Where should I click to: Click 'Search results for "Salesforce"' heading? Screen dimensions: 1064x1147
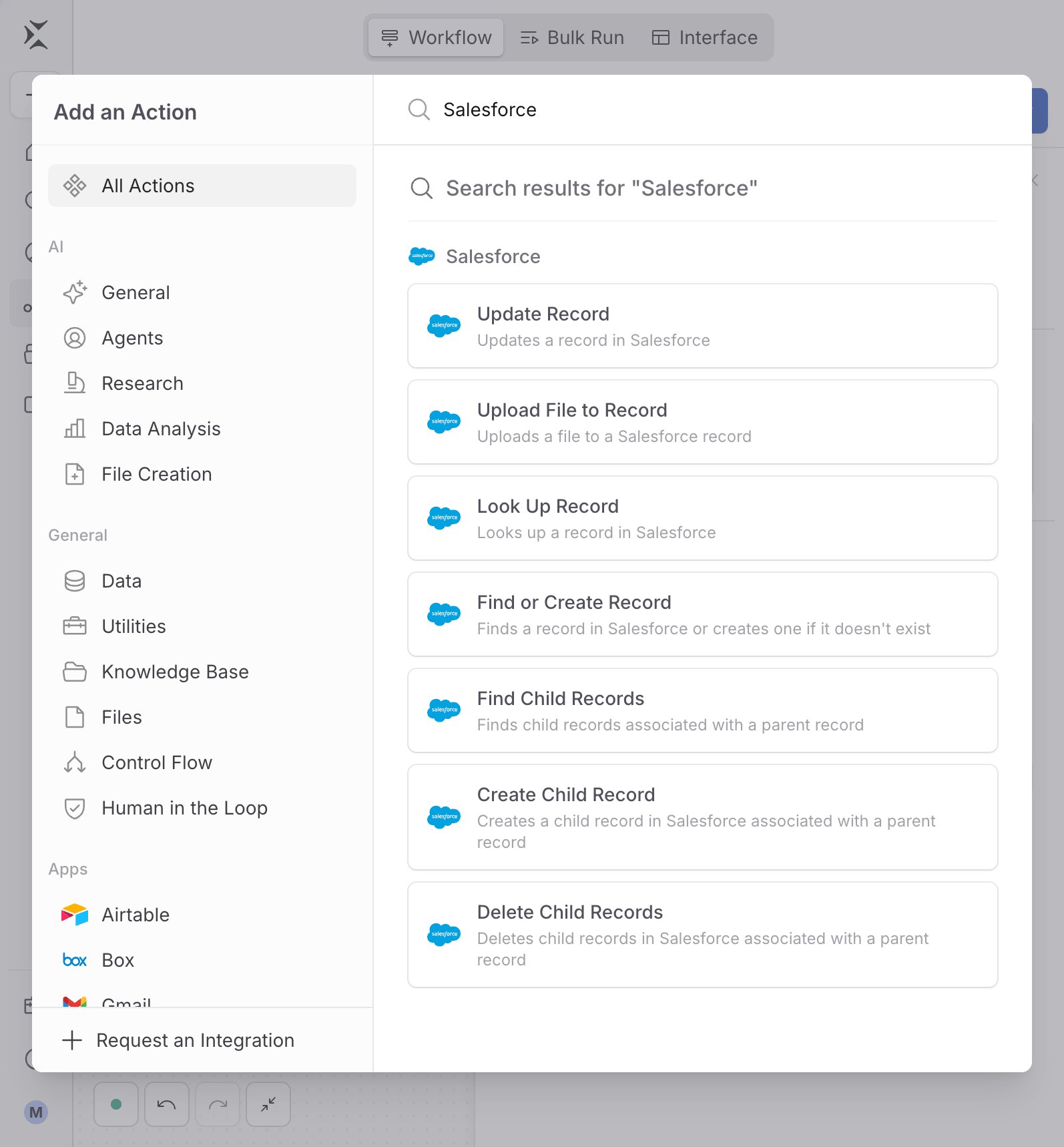602,188
